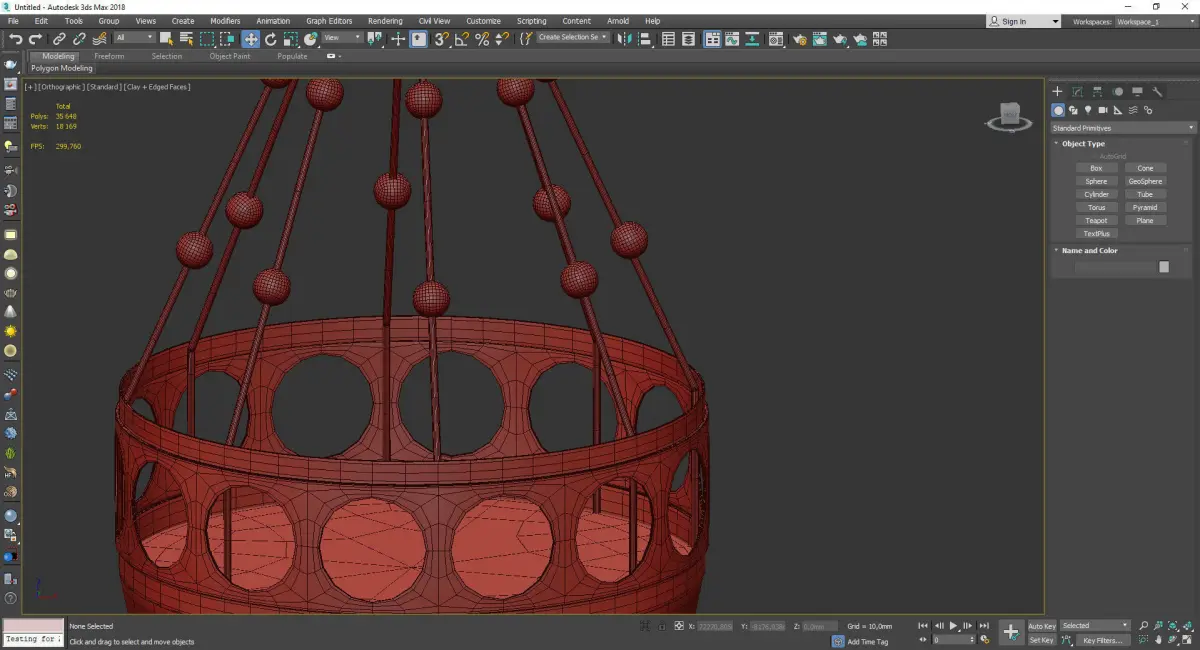
Task: Switch to the Freeform ribbon tab
Action: 109,56
